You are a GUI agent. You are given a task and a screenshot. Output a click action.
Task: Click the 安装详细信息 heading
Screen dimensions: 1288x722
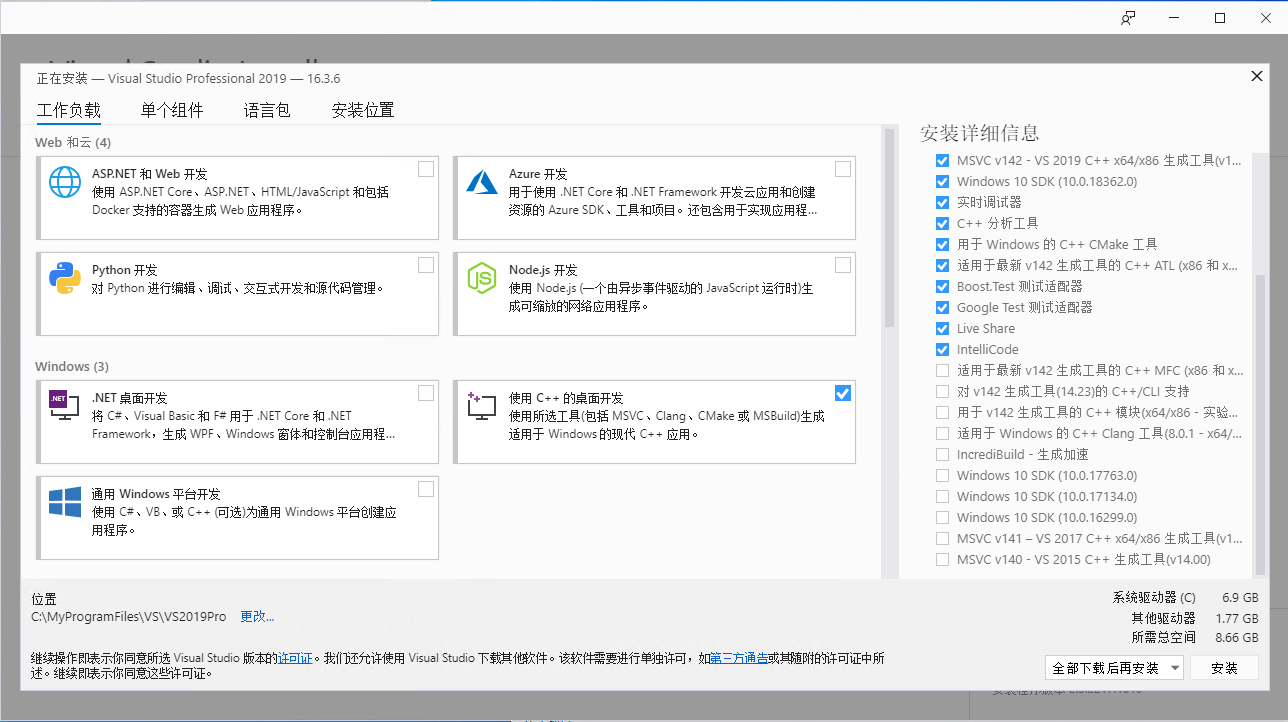[980, 133]
